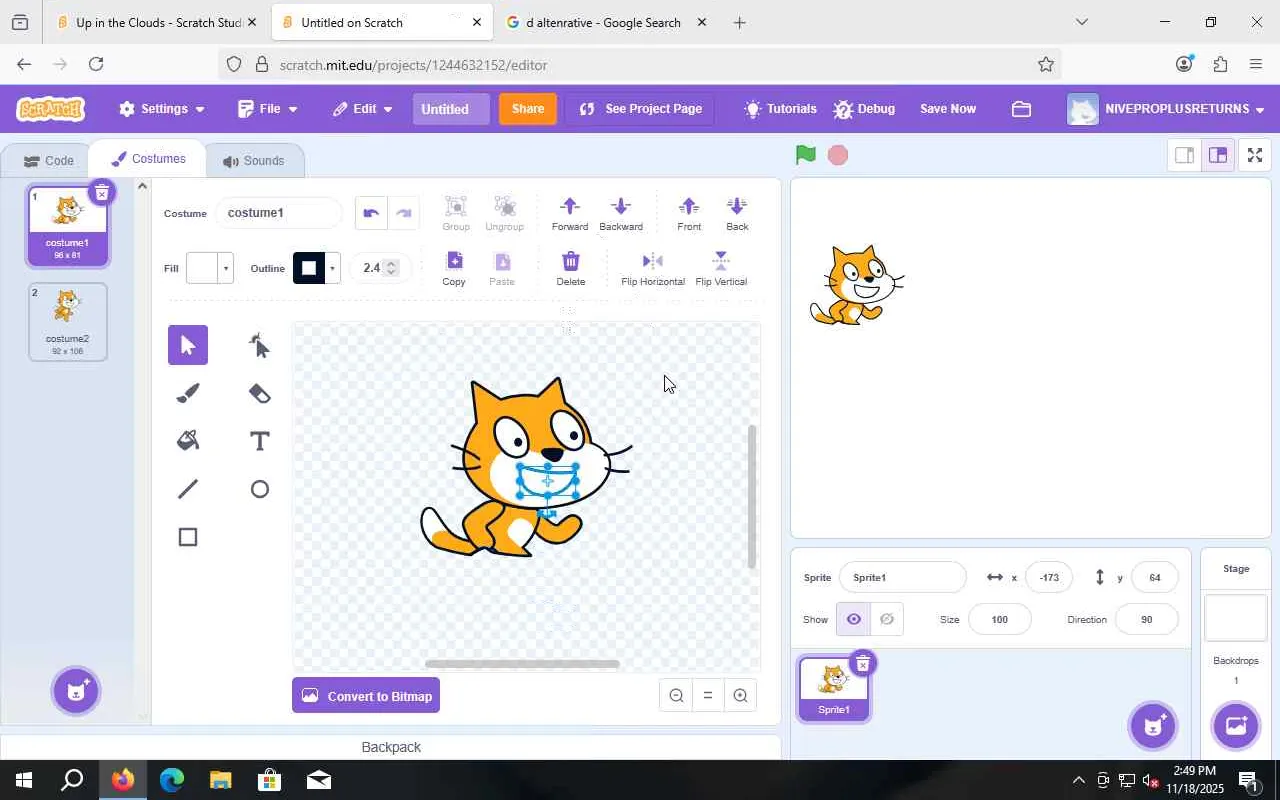Zoom out of the costume canvas
Screen dimensions: 1280x800
pyautogui.click(x=676, y=696)
